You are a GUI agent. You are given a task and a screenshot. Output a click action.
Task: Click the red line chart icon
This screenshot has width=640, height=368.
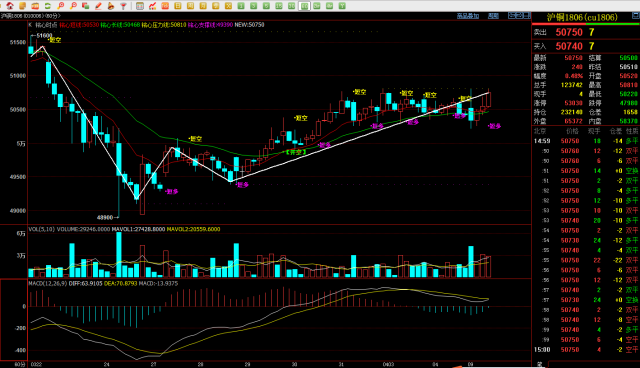153,6
